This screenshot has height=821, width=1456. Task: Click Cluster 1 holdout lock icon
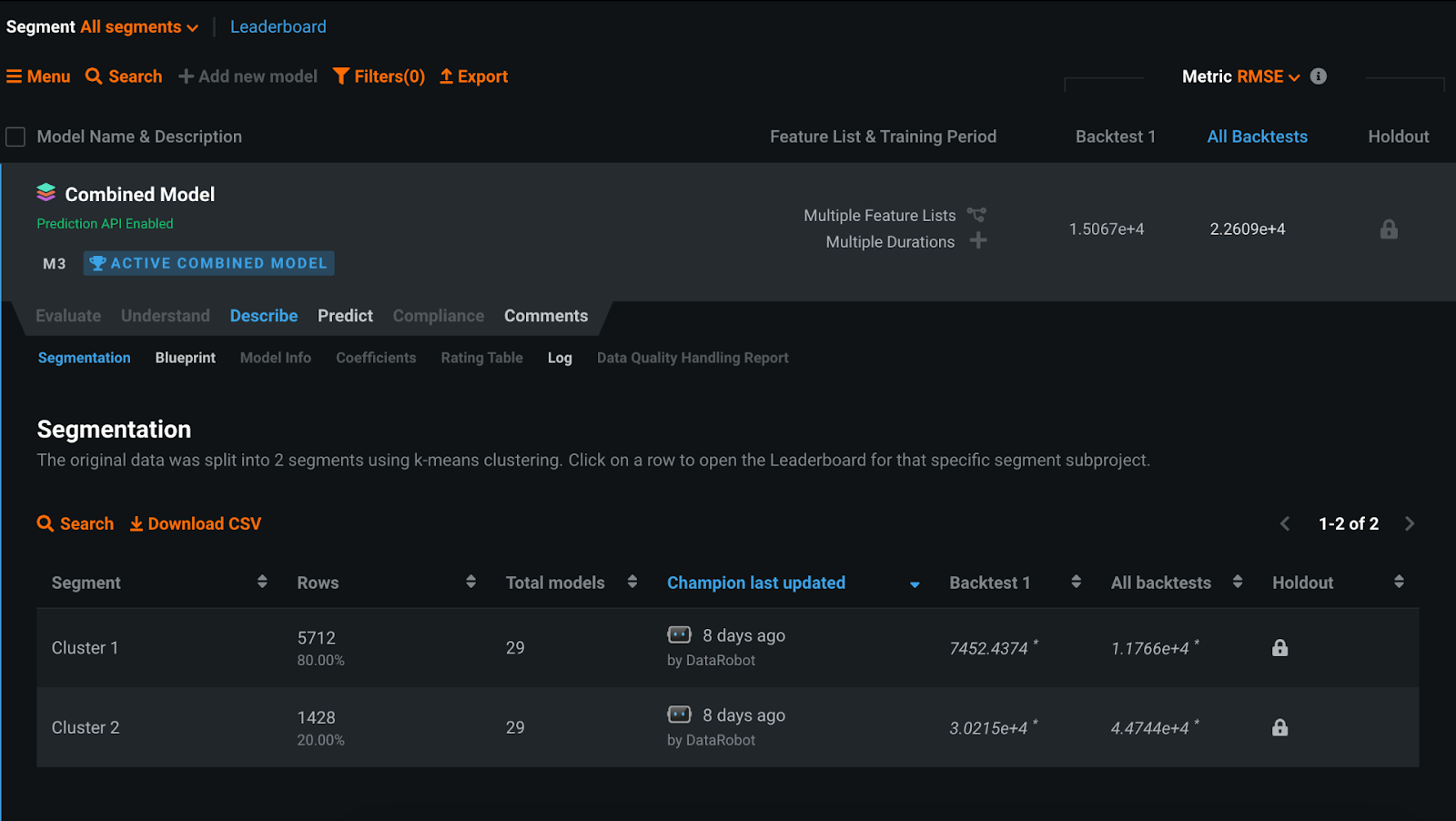tap(1280, 648)
